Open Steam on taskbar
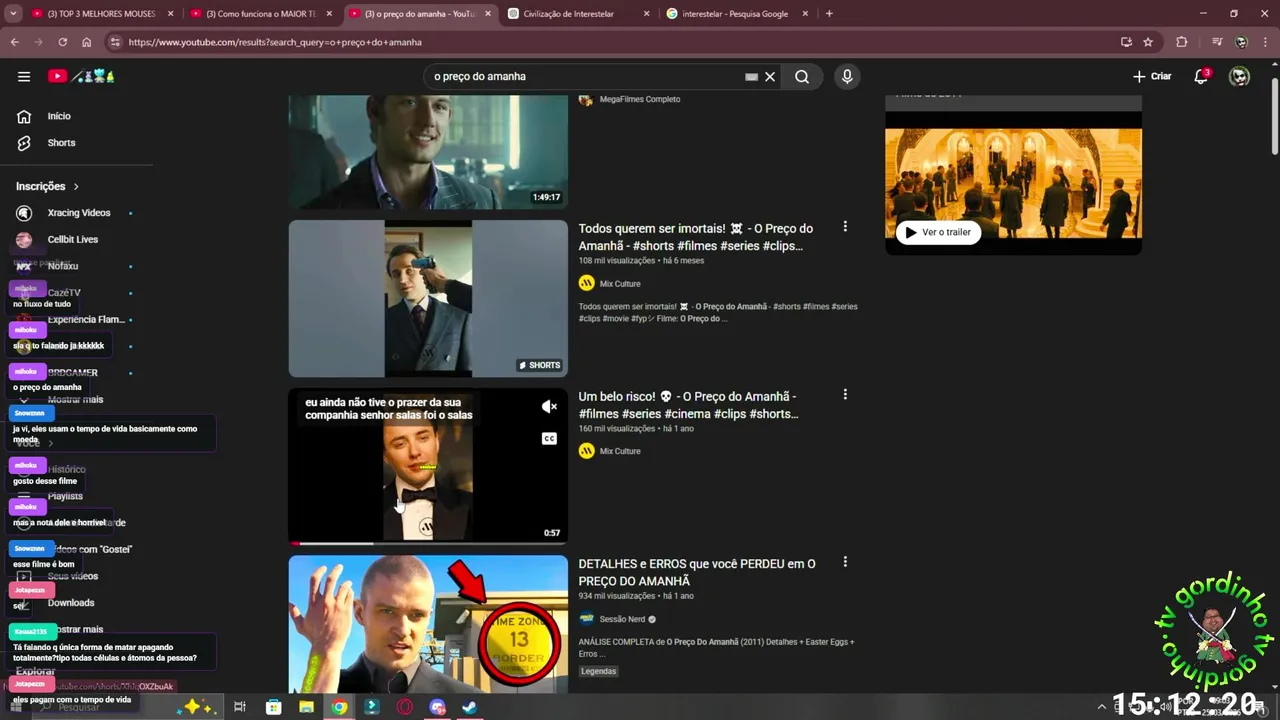The width and height of the screenshot is (1280, 720). [x=469, y=707]
